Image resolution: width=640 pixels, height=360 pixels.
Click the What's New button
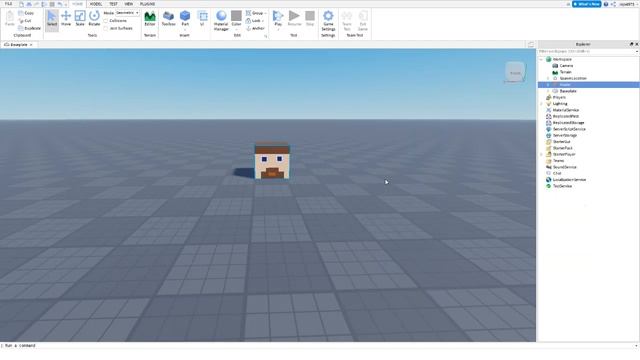(x=586, y=4)
